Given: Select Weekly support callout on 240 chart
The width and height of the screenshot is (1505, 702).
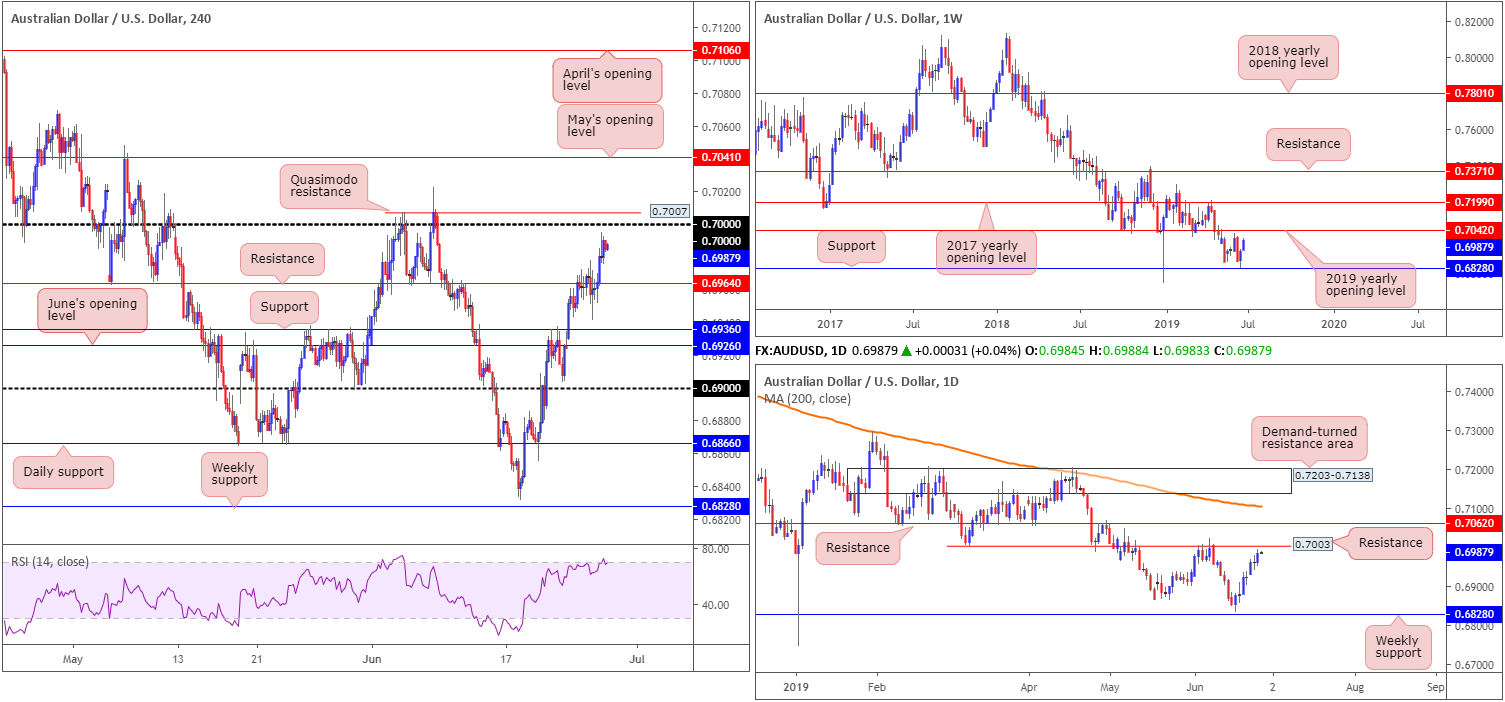Looking at the screenshot, I should 235,474.
